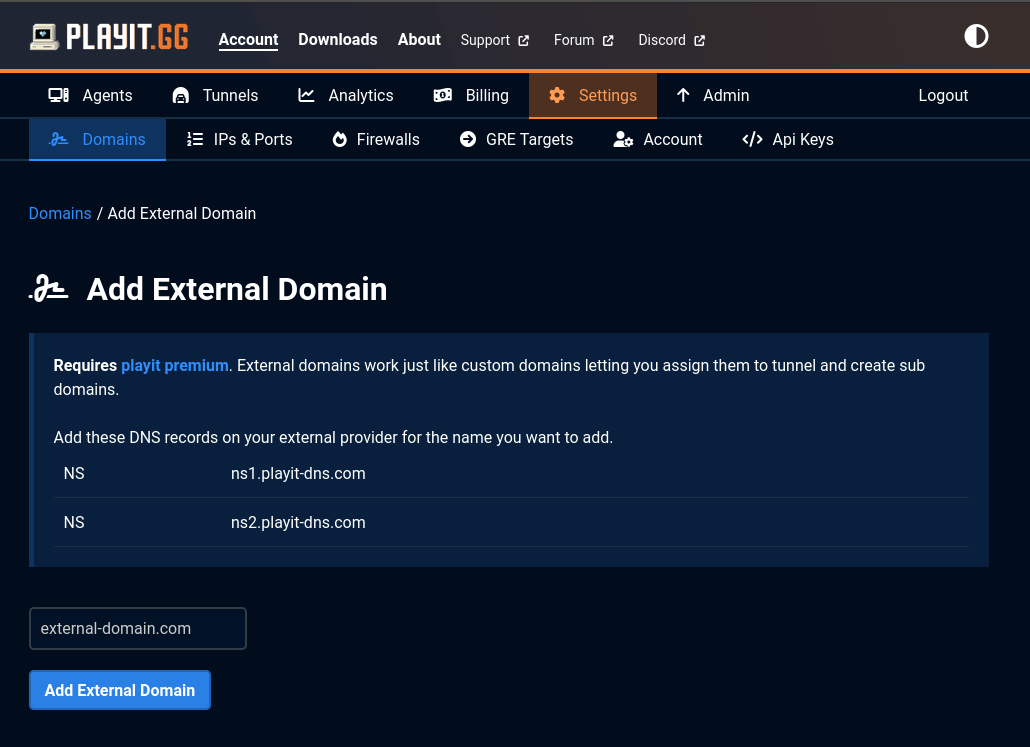The width and height of the screenshot is (1030, 747).
Task: Click the Api Keys code icon
Action: (752, 139)
